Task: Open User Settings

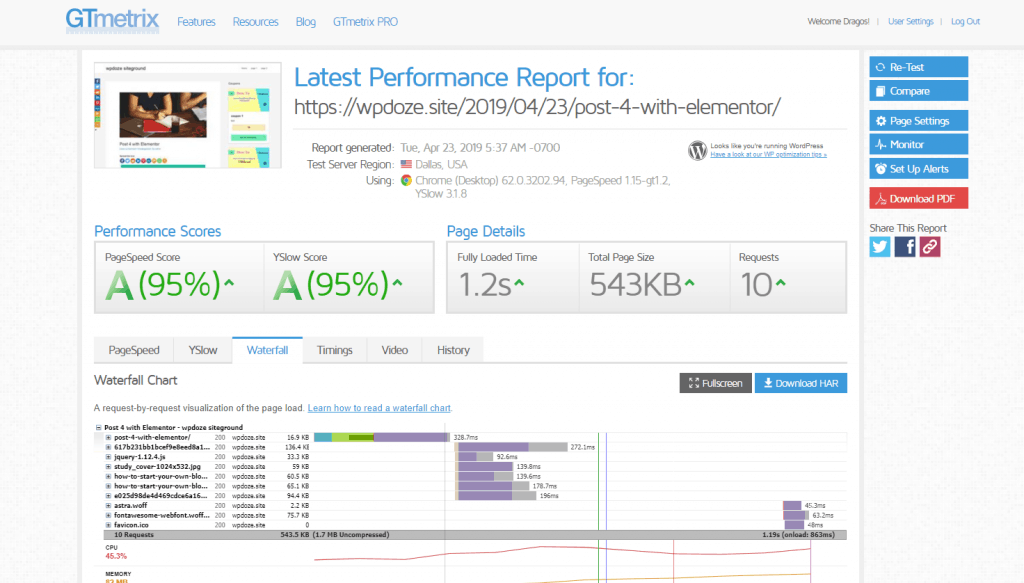Action: click(x=910, y=22)
